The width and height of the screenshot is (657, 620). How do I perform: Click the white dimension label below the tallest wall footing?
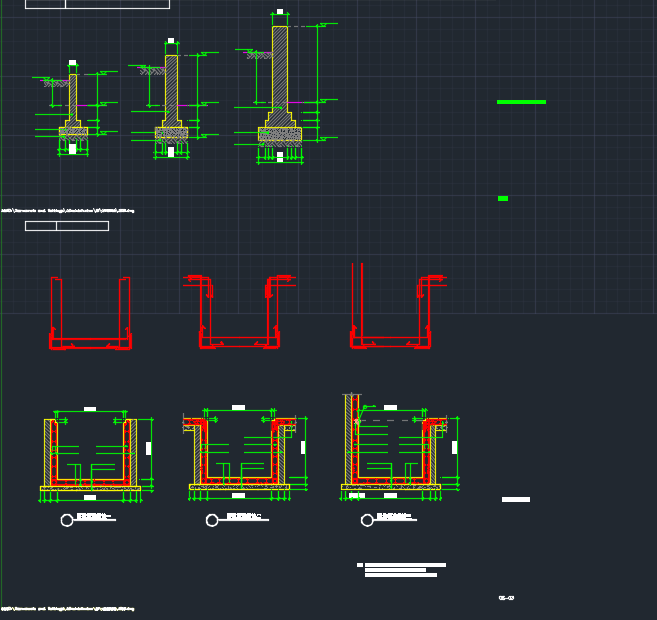coord(280,157)
